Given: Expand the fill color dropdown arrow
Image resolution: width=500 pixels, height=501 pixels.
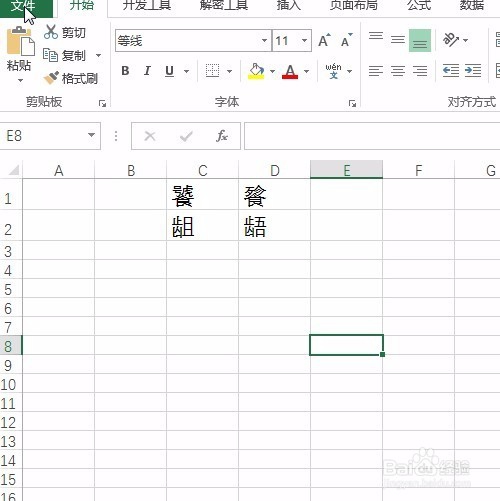Looking at the screenshot, I should [x=272, y=71].
